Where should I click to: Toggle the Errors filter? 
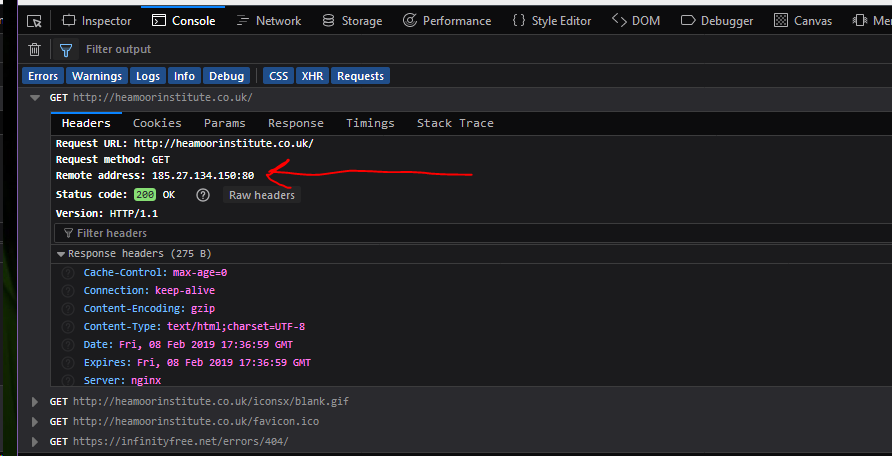[x=43, y=76]
